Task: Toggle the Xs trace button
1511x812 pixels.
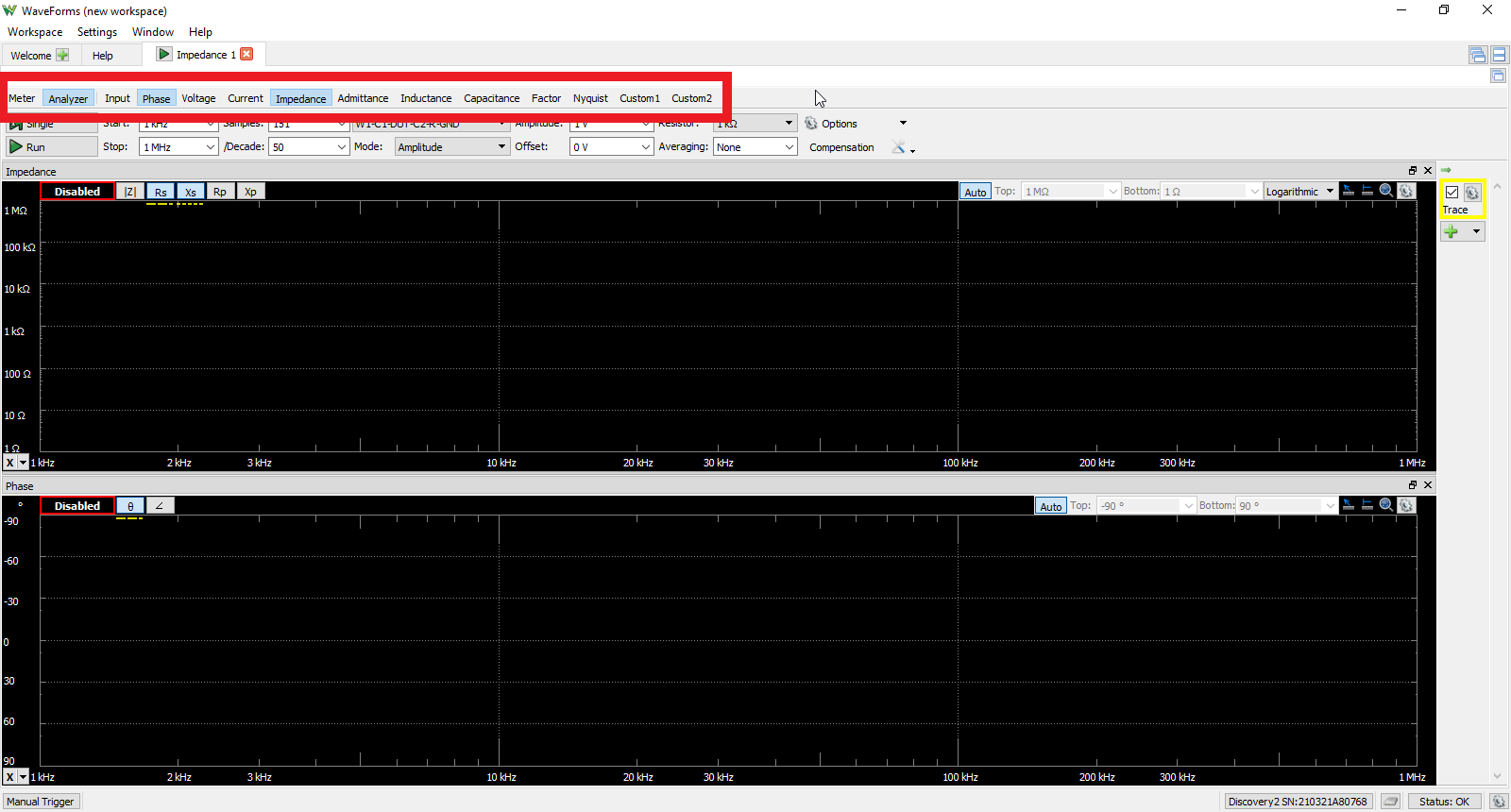Action: click(x=191, y=192)
